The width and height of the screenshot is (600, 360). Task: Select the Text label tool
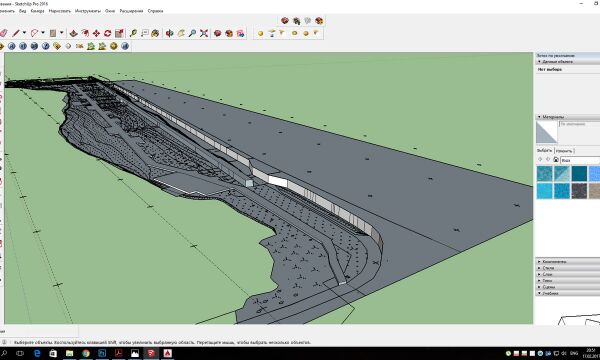pyautogui.click(x=145, y=33)
